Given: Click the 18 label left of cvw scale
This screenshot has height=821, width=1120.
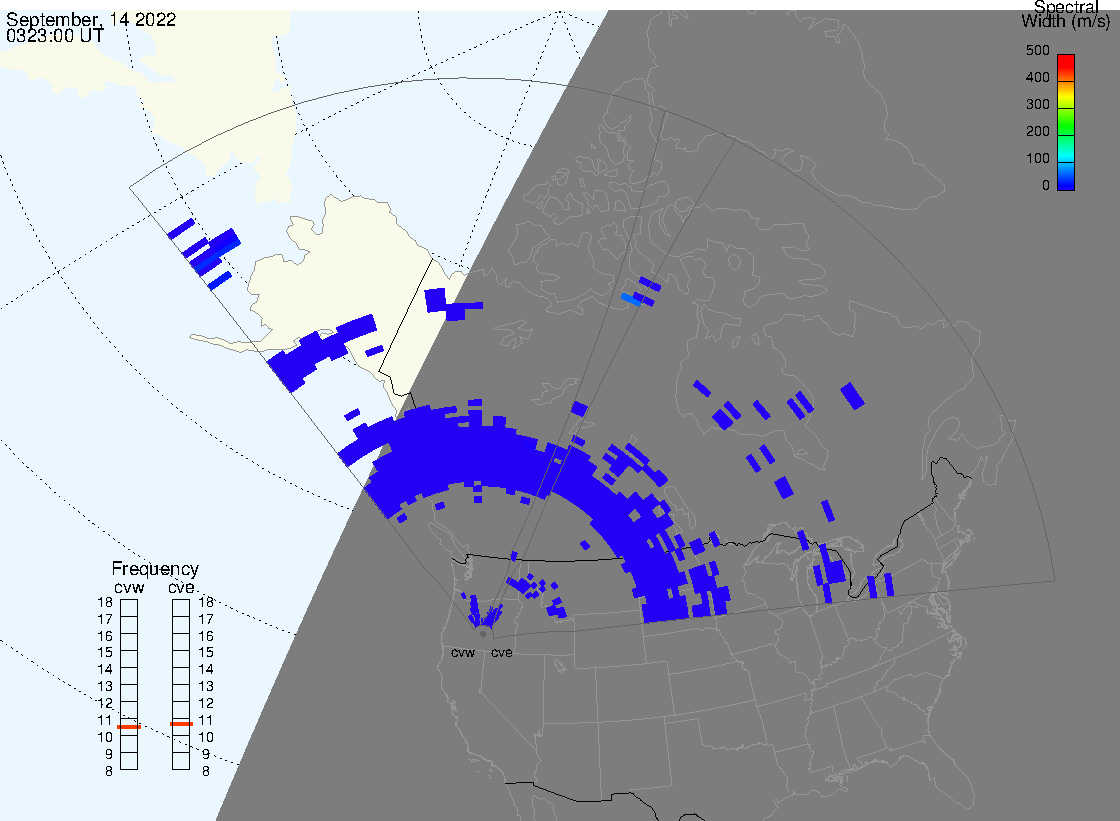Looking at the screenshot, I should click(x=105, y=602).
